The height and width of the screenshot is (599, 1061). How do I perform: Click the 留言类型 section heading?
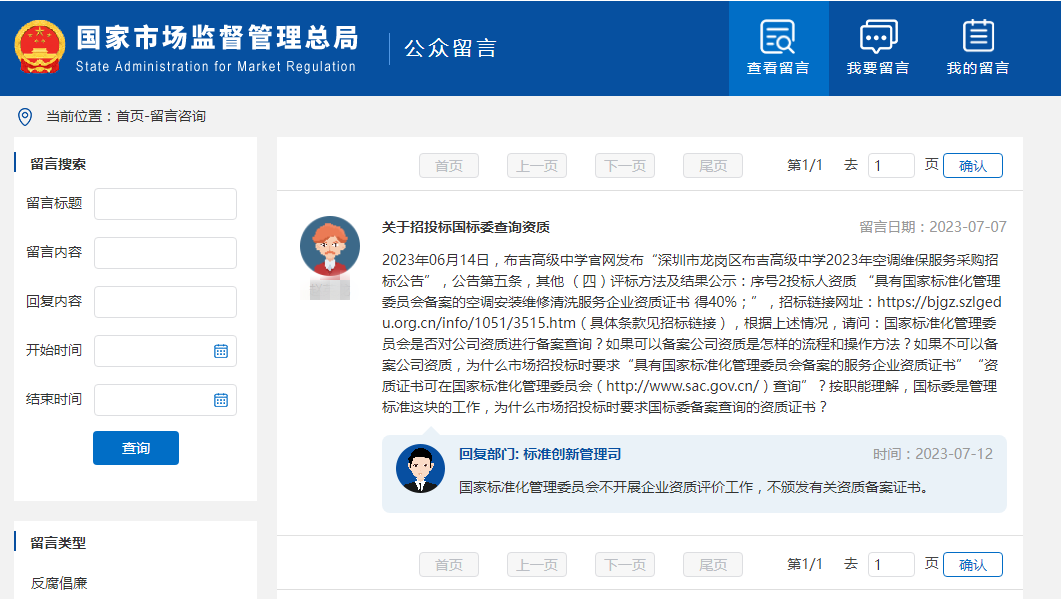(x=58, y=543)
